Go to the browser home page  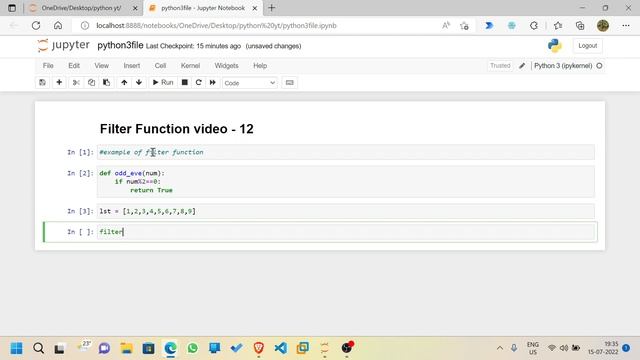tap(58, 26)
